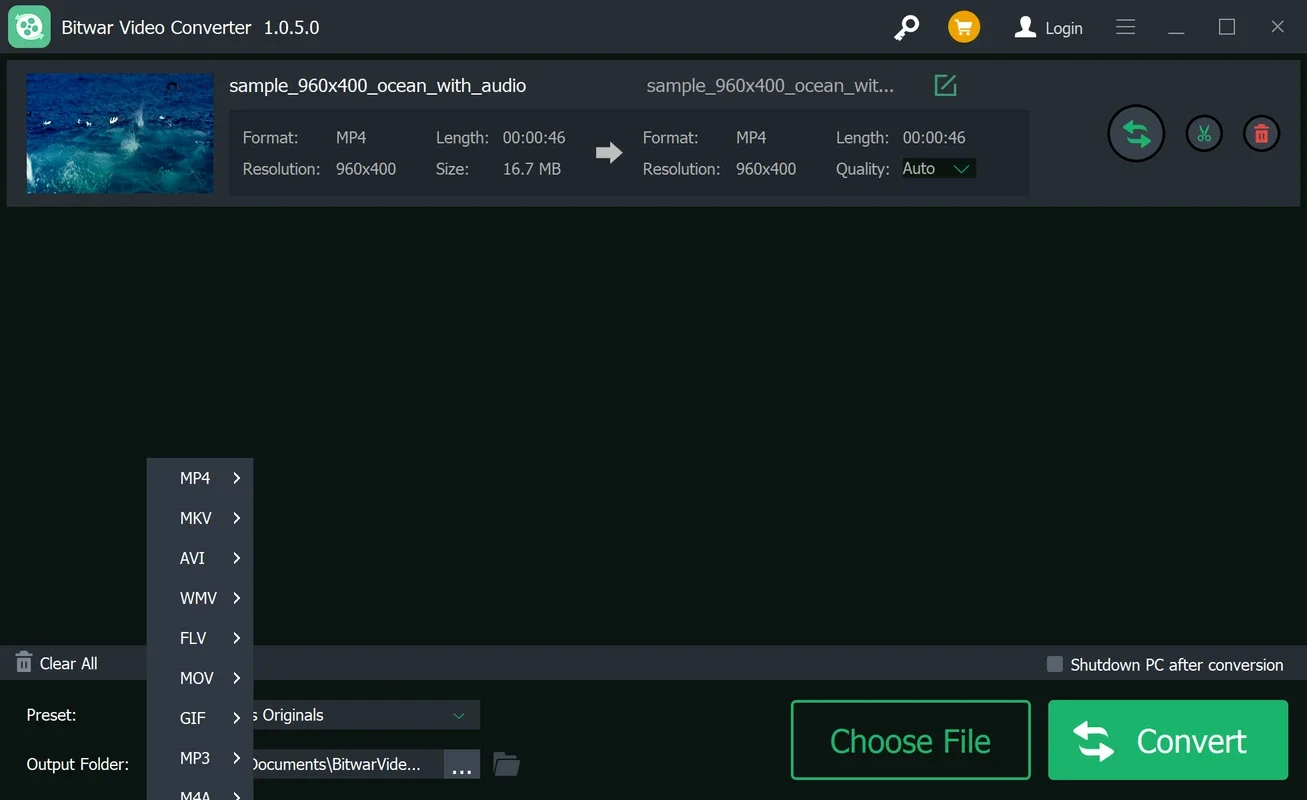Open the Preset dropdown arrow
This screenshot has height=800, width=1307.
click(x=459, y=715)
